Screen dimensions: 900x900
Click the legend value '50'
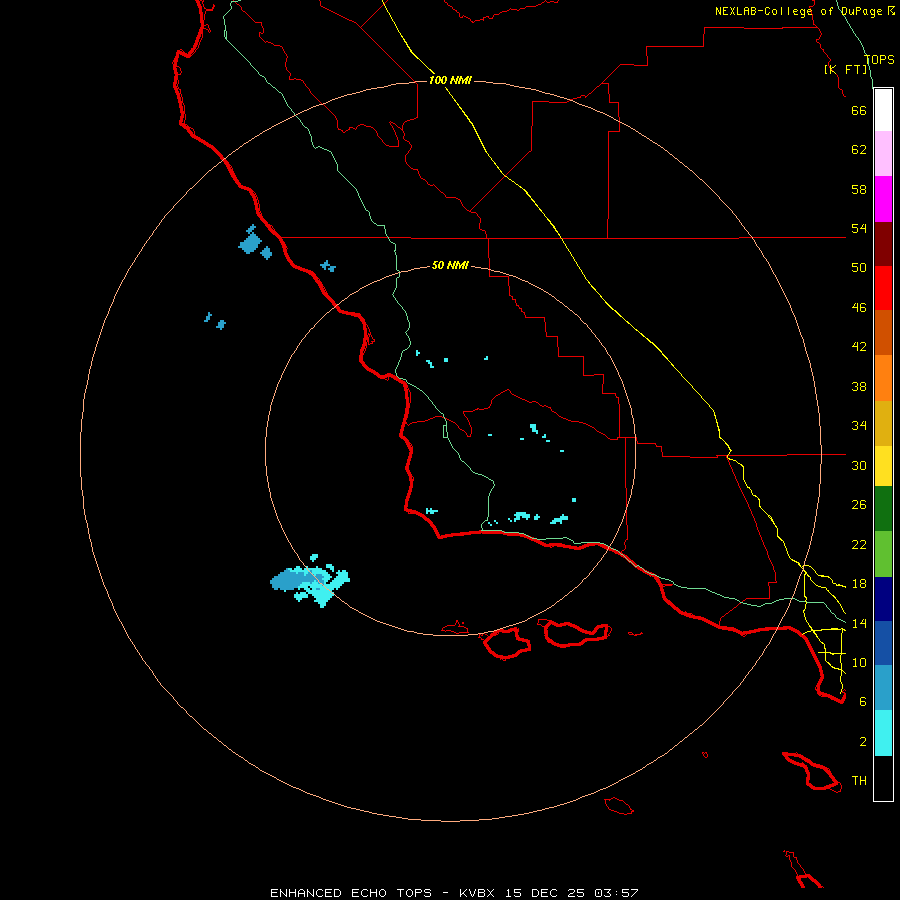click(859, 268)
